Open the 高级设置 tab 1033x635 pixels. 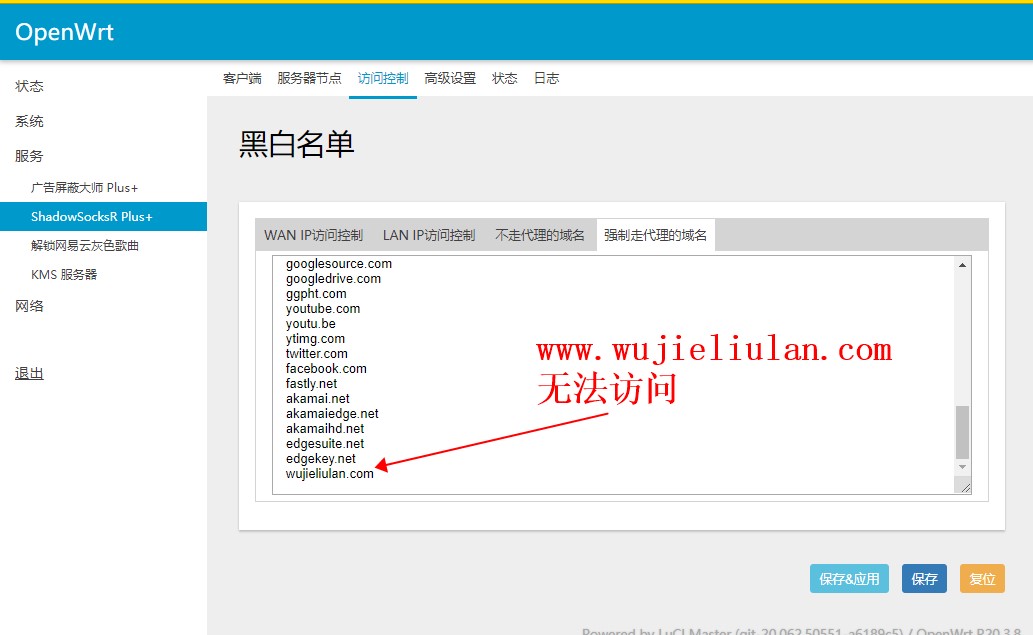[448, 76]
